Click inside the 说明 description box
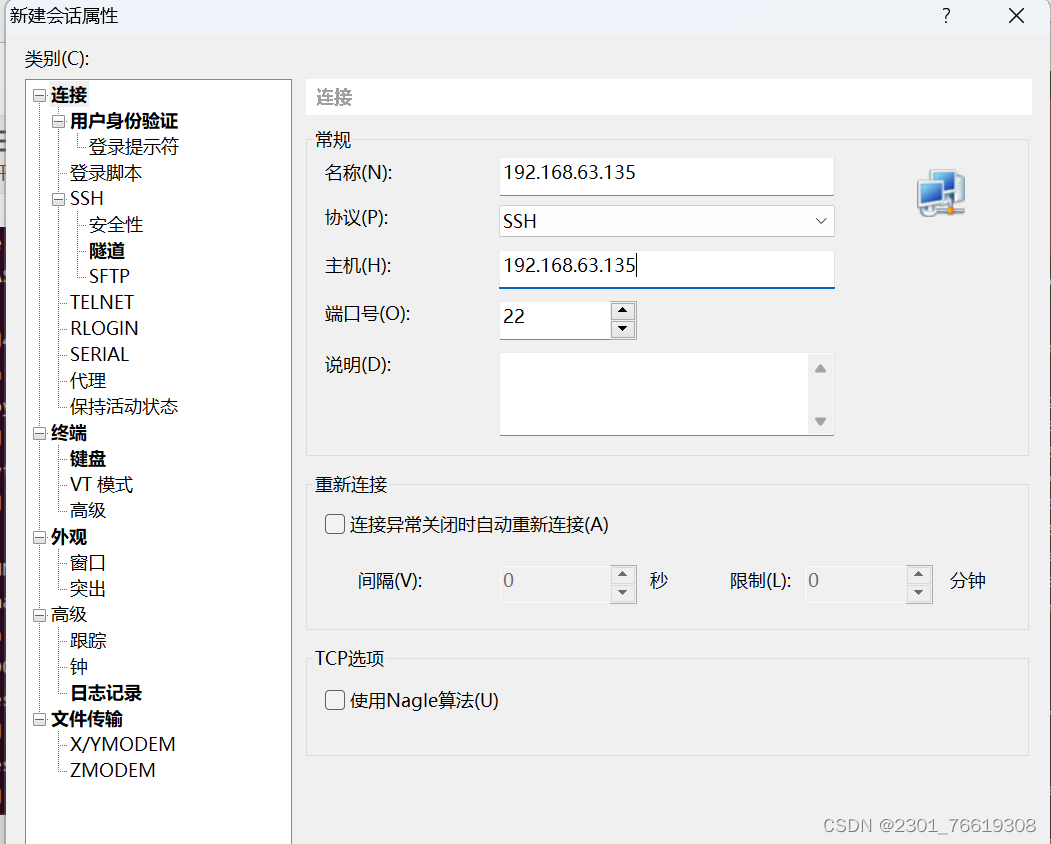This screenshot has width=1051, height=844. pyautogui.click(x=650, y=393)
